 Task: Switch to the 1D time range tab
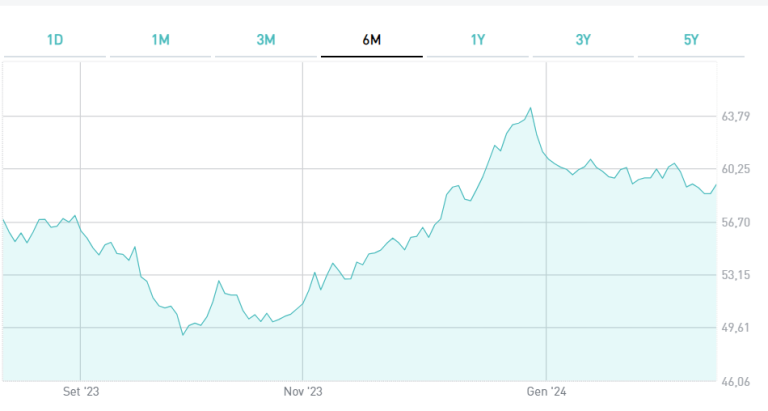[55, 40]
